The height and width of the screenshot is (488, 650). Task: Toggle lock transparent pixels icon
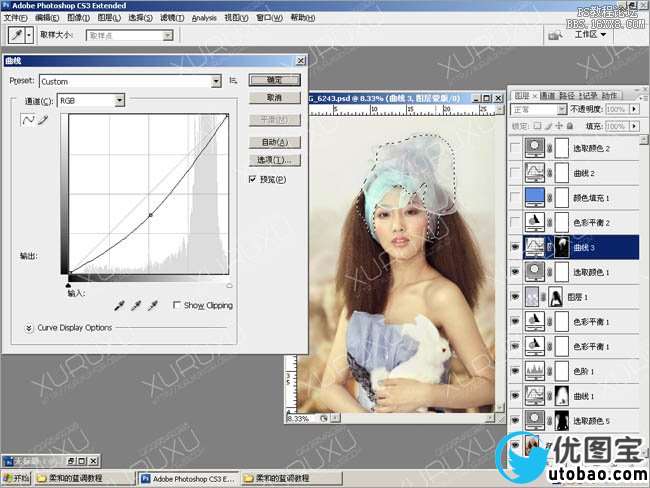click(x=537, y=126)
